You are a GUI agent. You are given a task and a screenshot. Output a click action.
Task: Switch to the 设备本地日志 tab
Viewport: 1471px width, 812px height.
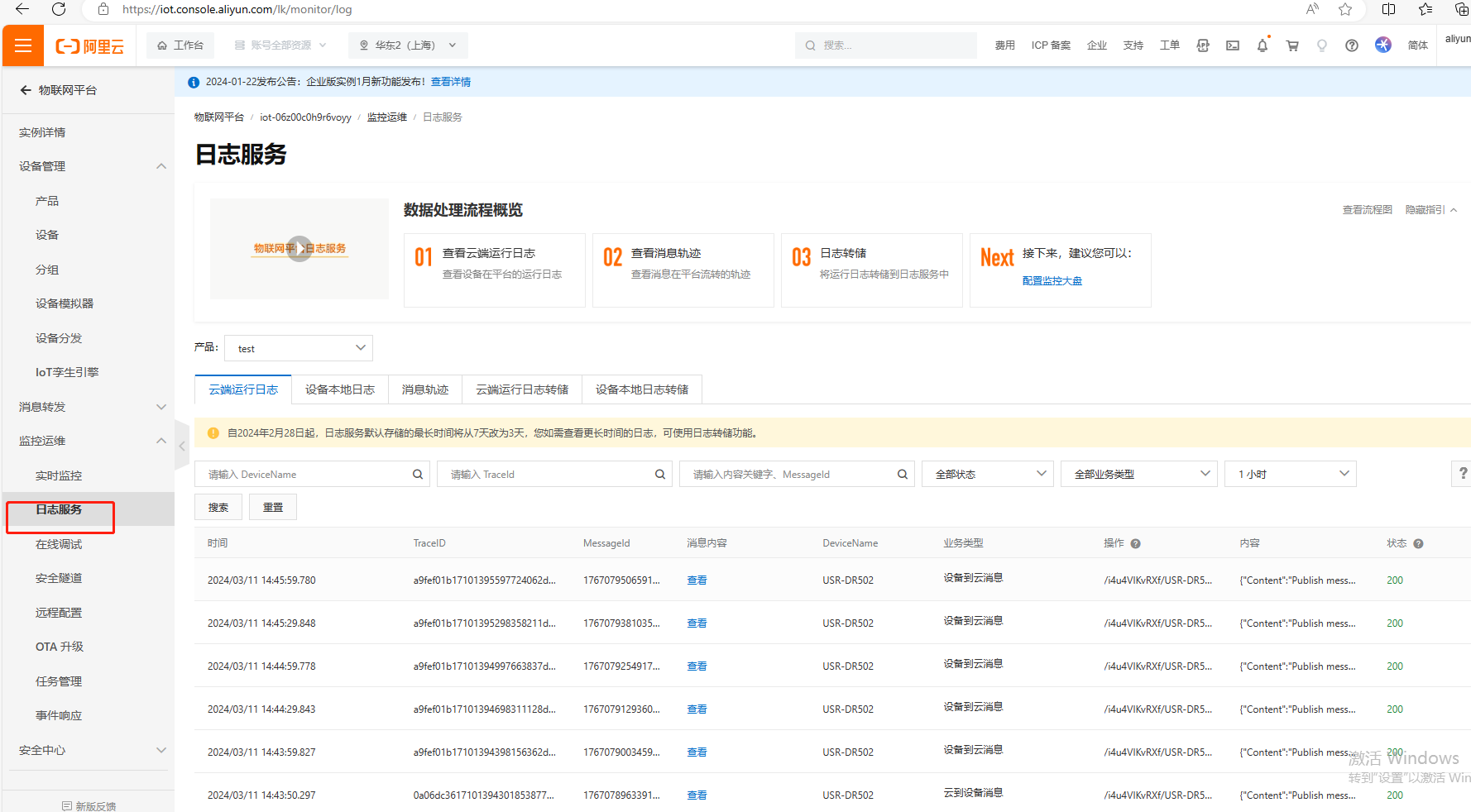(x=339, y=389)
